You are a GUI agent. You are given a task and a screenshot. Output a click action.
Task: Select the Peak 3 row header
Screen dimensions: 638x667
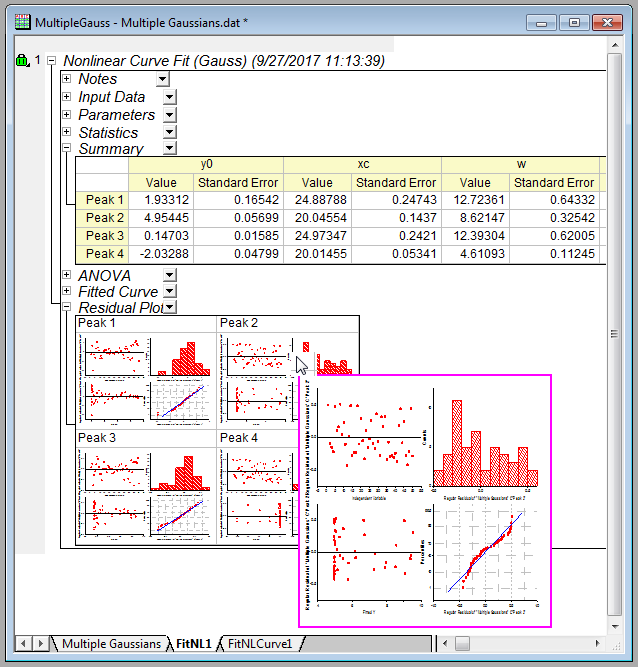105,236
